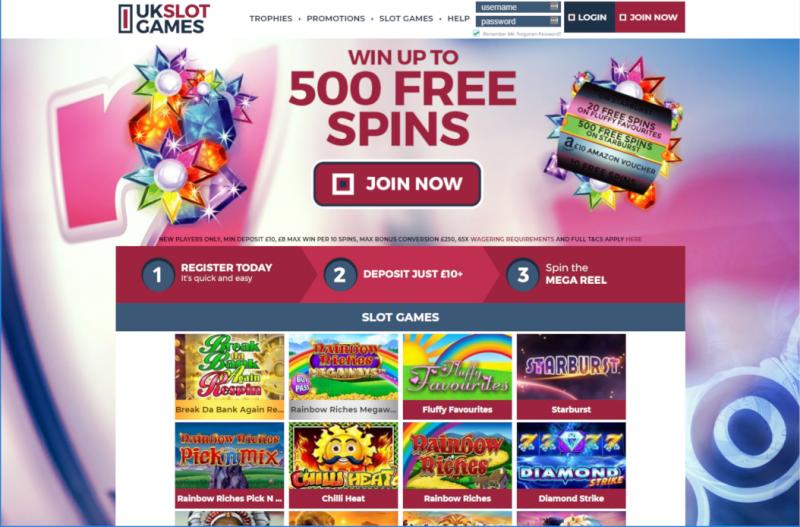Open the Fluffy Favourites game tile
800x527 pixels.
pyautogui.click(x=457, y=377)
